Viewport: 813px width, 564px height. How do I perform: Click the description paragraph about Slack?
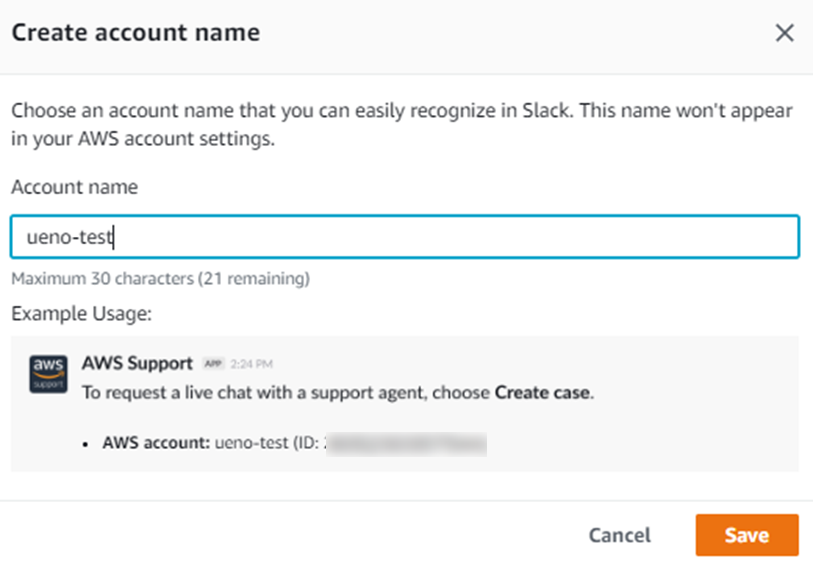(402, 124)
